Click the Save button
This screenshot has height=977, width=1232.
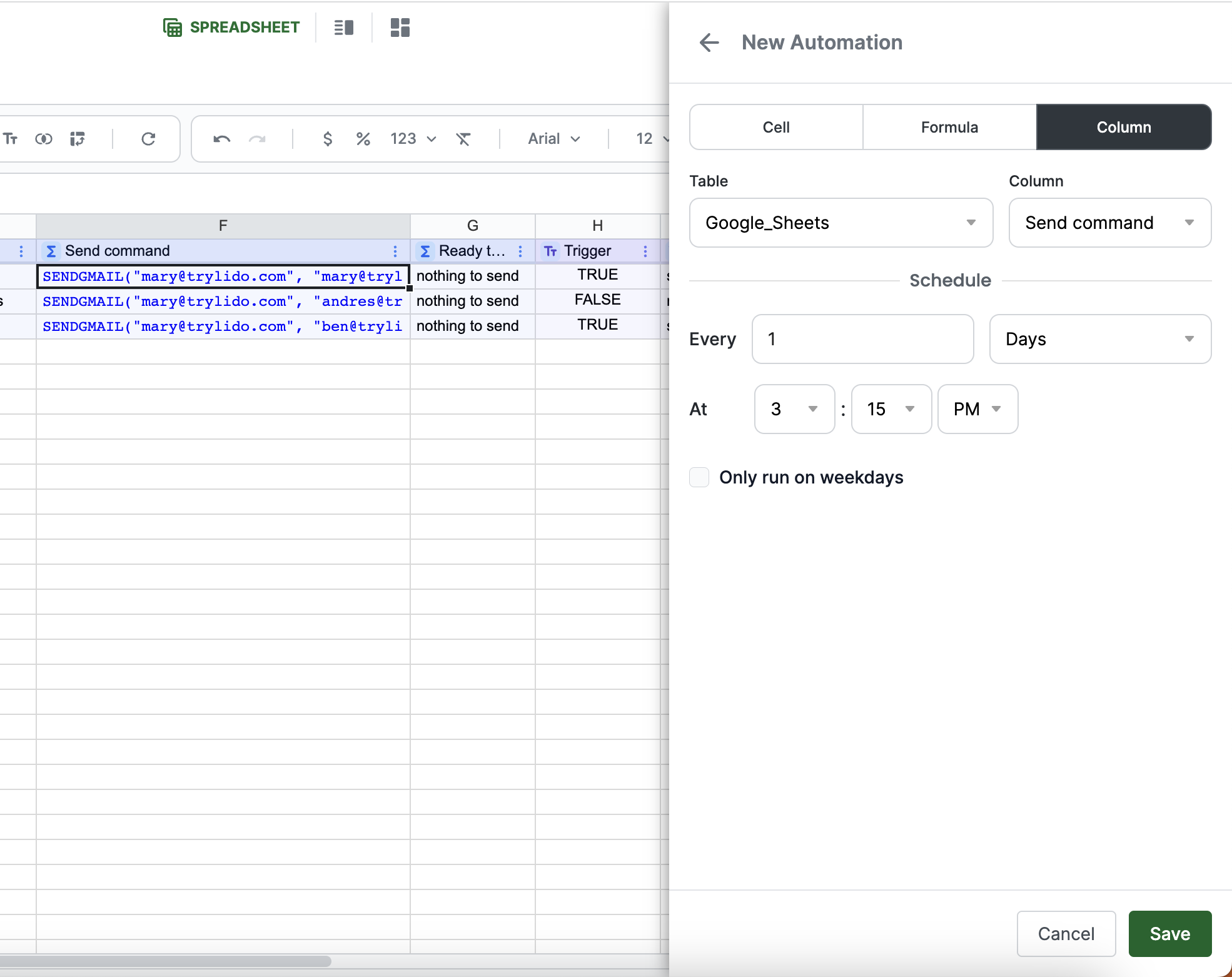coord(1169,933)
